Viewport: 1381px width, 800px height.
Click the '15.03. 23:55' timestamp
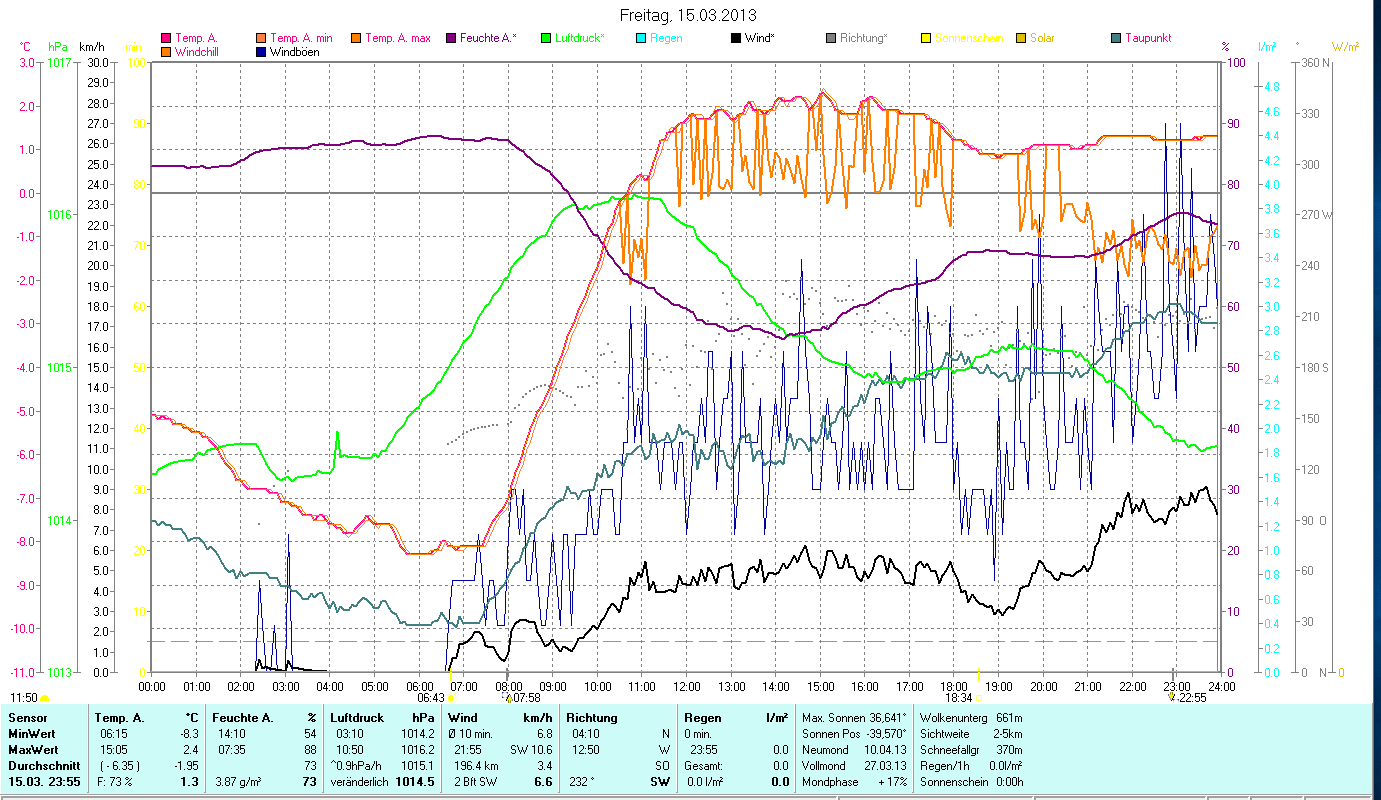click(43, 781)
